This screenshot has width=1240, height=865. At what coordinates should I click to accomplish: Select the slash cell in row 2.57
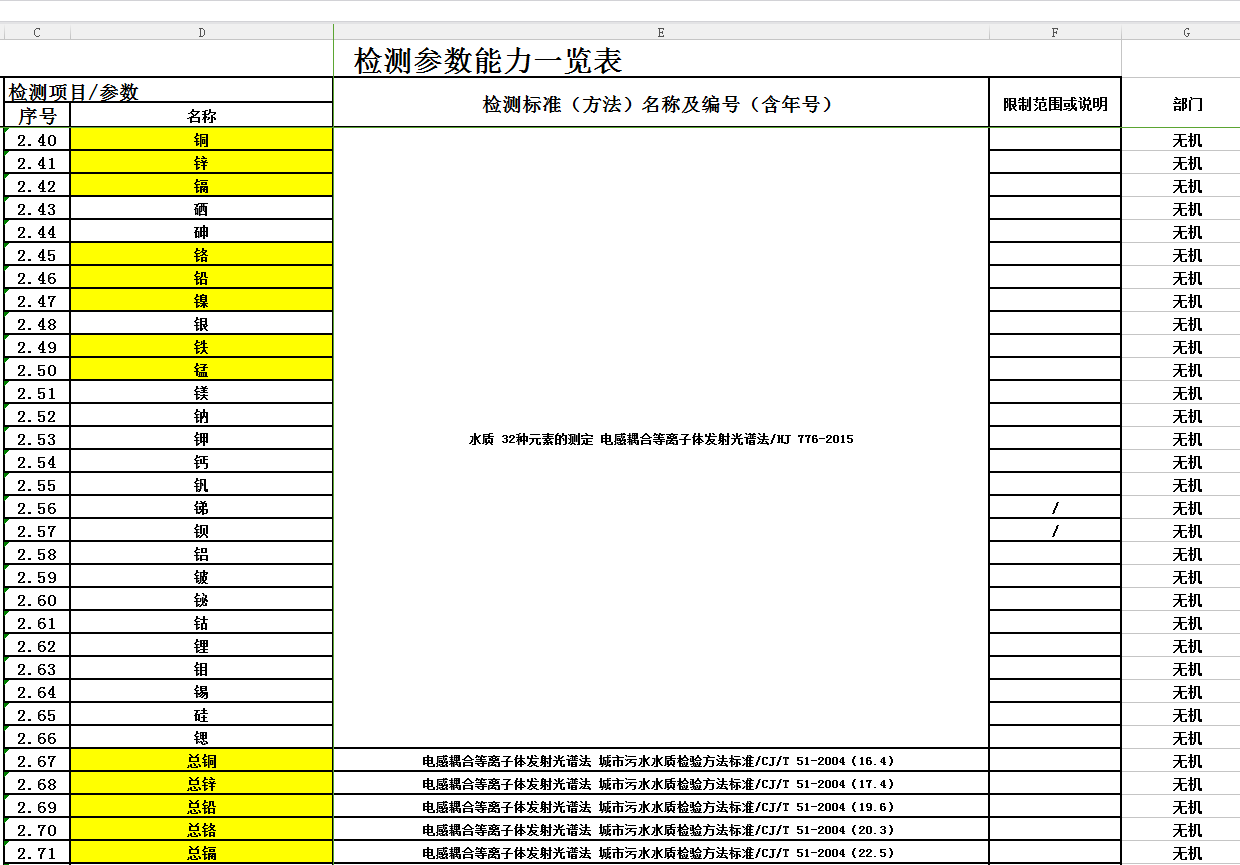tap(1055, 530)
